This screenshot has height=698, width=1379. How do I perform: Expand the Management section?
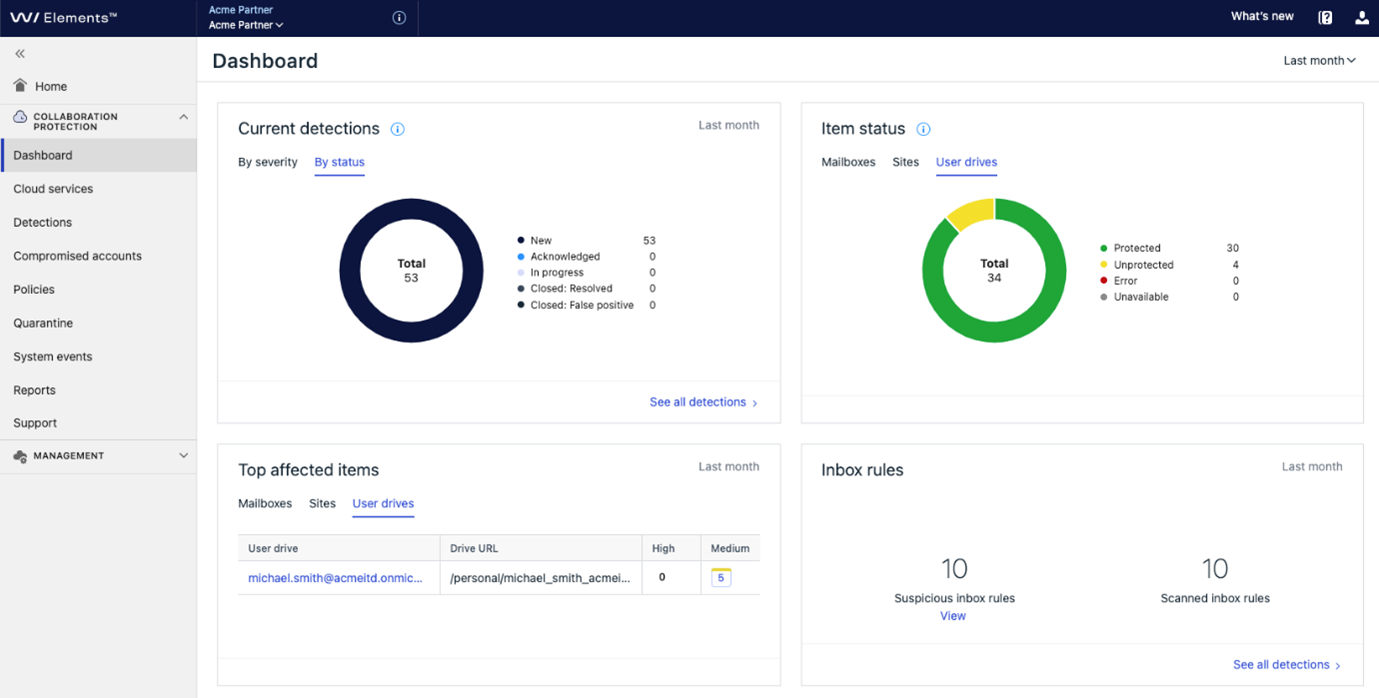[183, 456]
